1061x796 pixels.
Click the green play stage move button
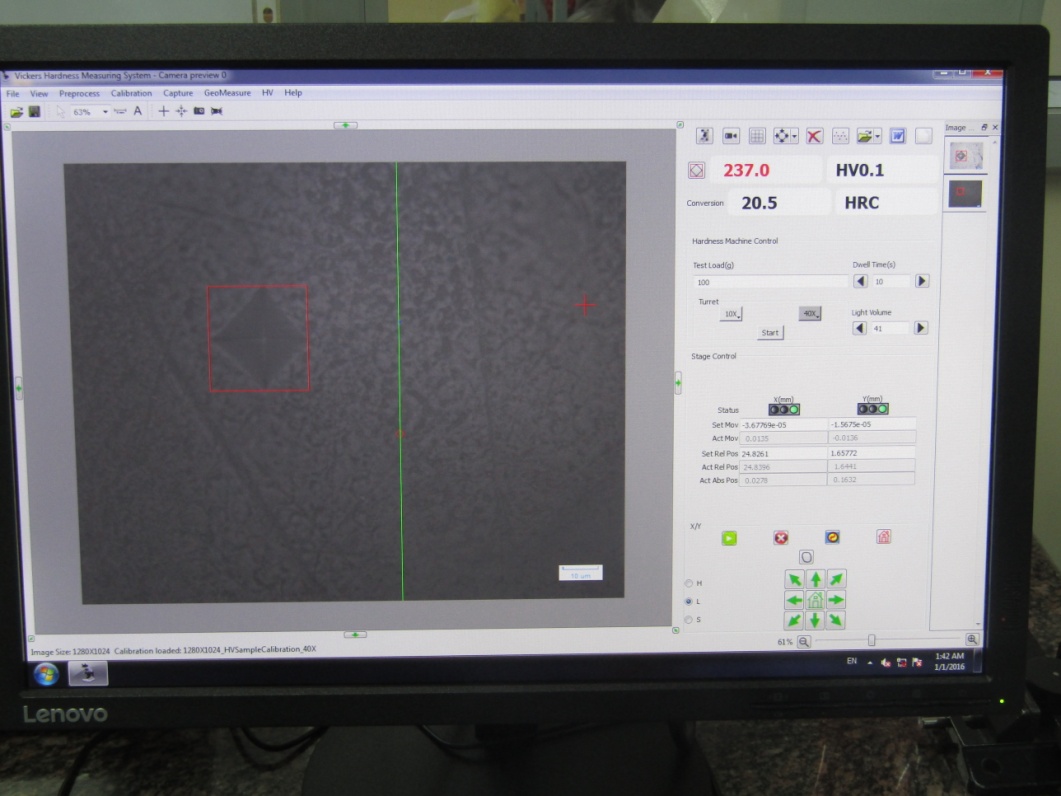[x=729, y=539]
